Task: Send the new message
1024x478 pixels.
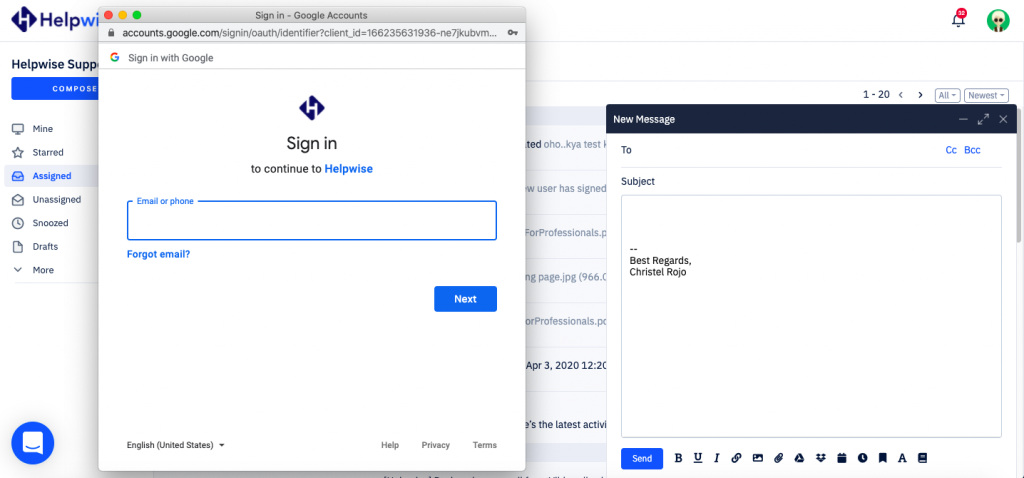Action: click(x=642, y=458)
